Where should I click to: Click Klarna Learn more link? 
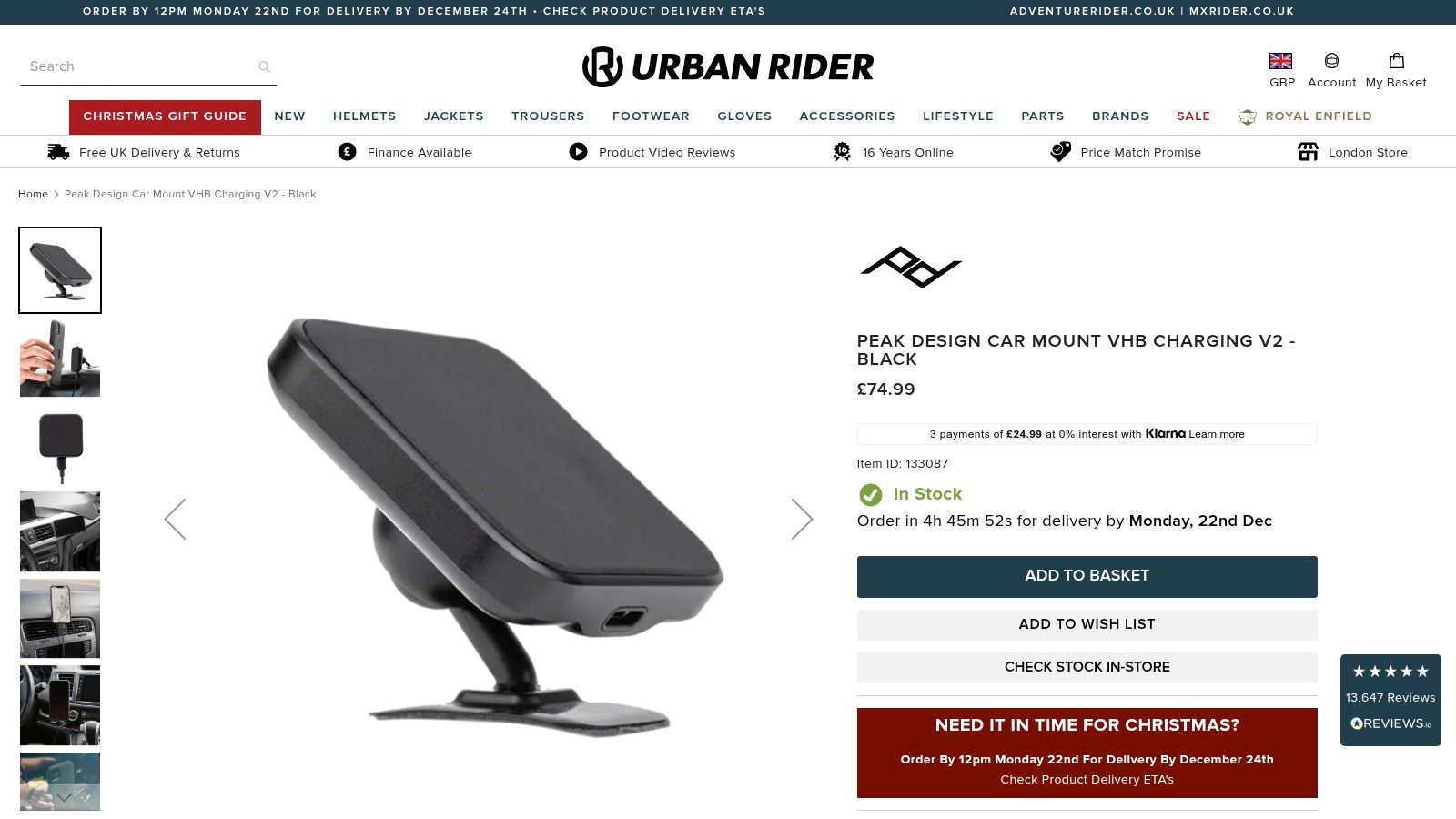1216,434
